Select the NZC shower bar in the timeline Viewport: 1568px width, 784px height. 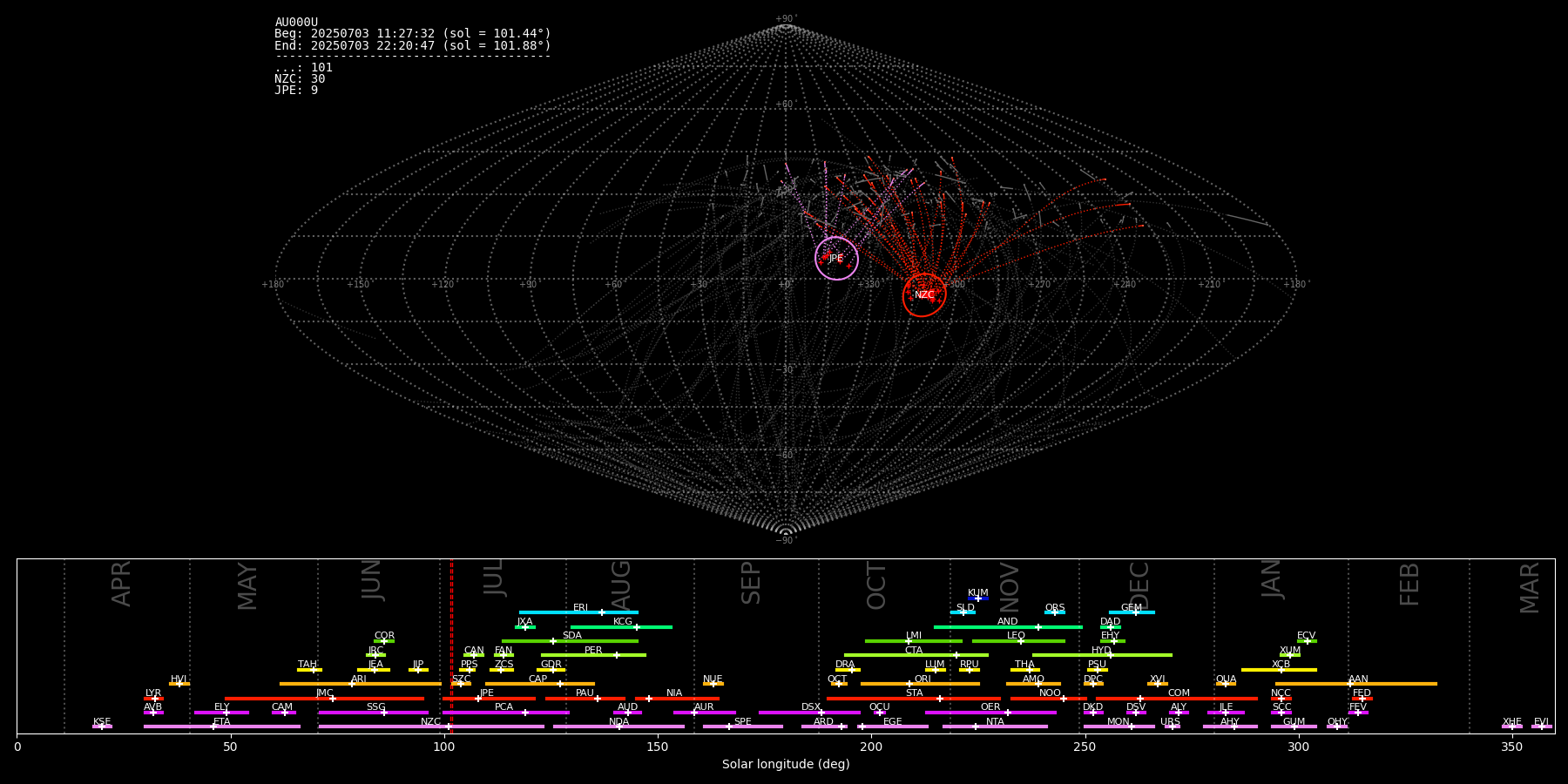[431, 727]
